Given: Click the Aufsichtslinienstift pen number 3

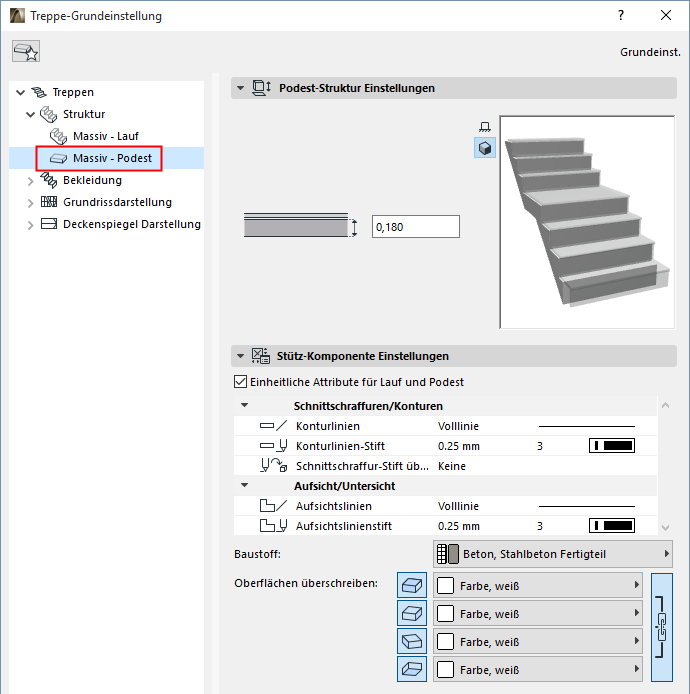Looking at the screenshot, I should [540, 526].
